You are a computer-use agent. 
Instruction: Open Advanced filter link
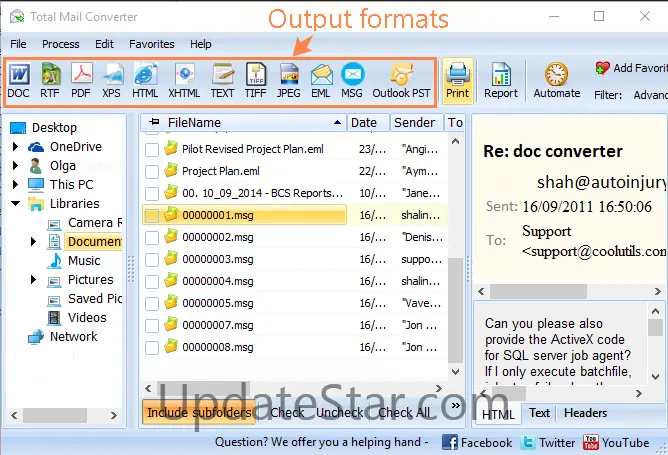[650, 95]
